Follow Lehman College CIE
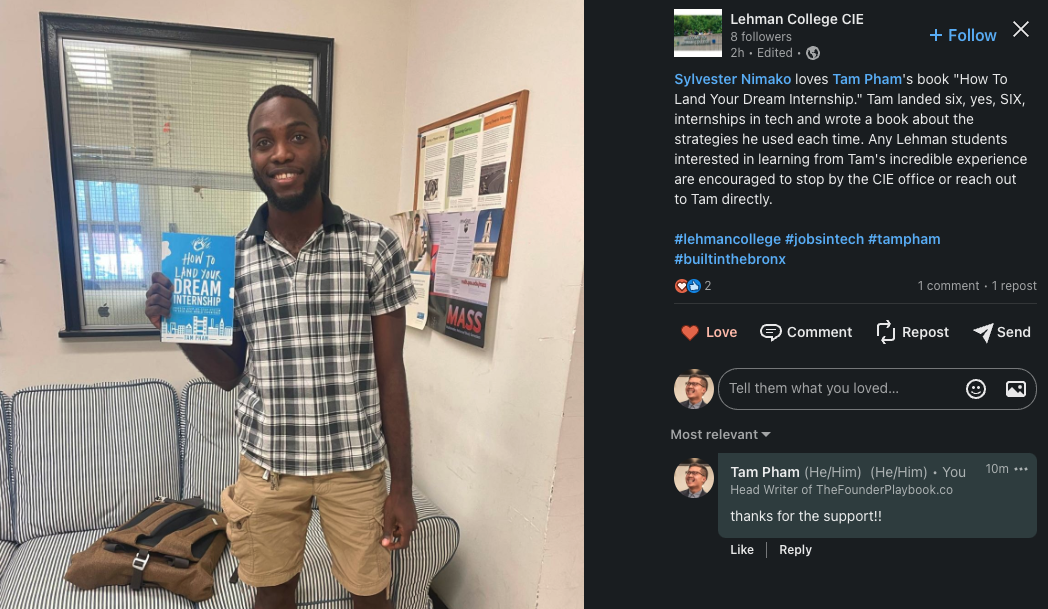 pyautogui.click(x=963, y=35)
